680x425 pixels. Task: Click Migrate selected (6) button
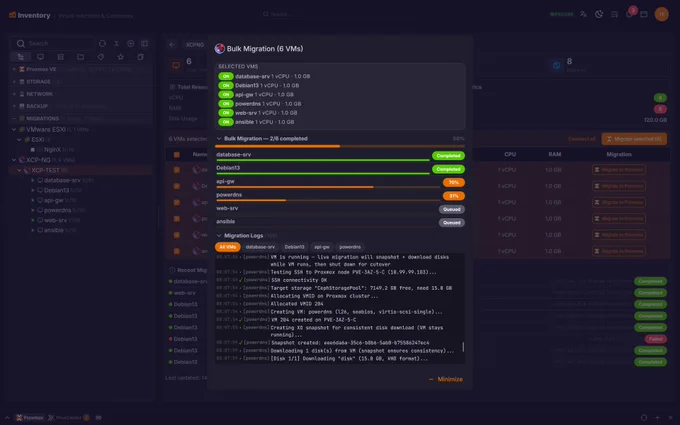tap(634, 139)
